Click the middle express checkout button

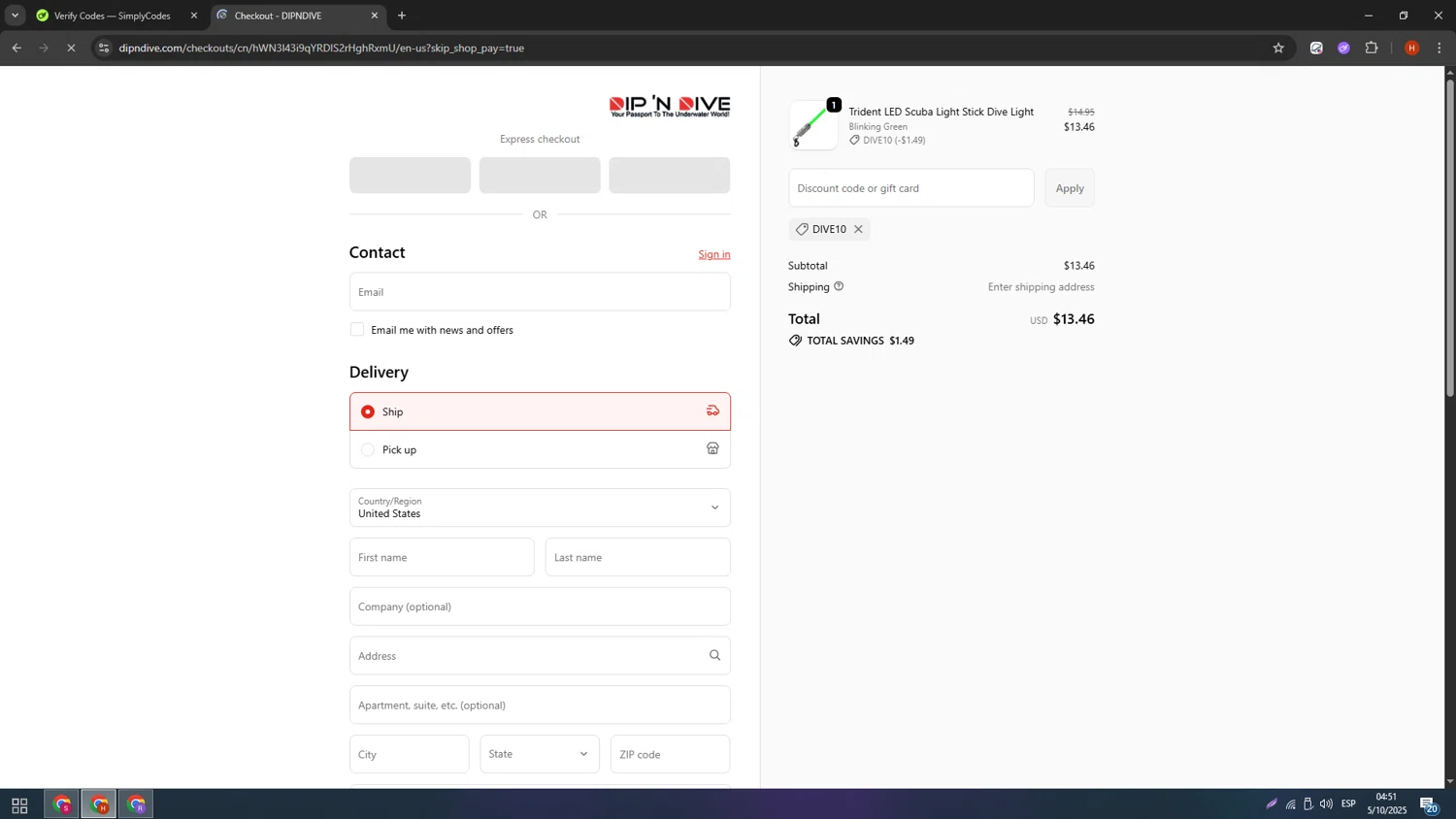(540, 176)
